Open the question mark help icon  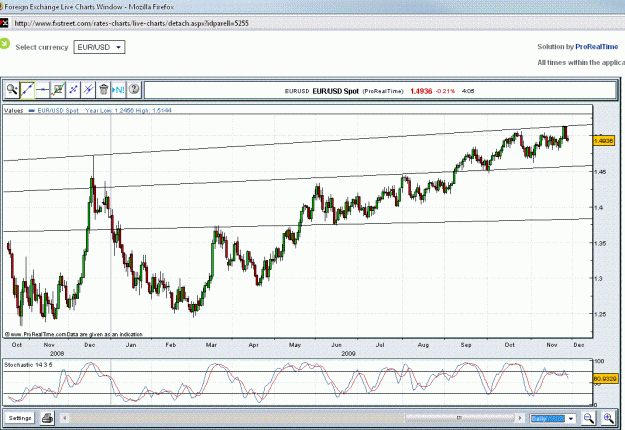134,89
